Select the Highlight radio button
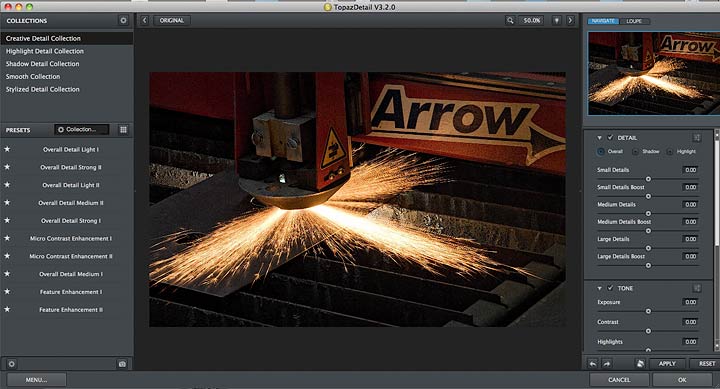720x389 pixels. [669, 152]
